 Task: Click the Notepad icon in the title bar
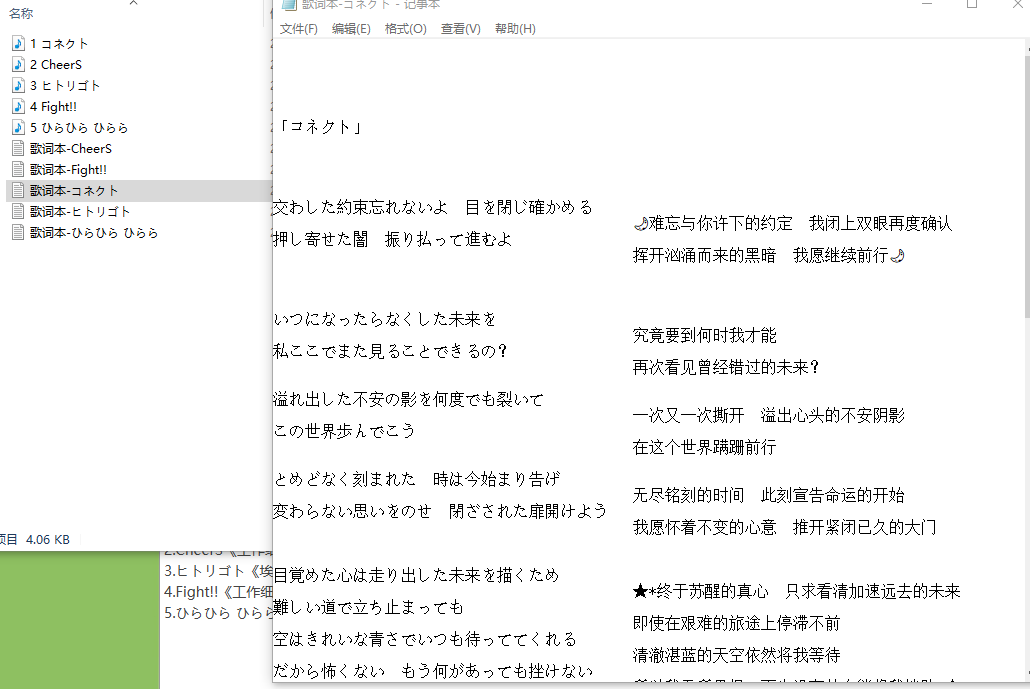[289, 5]
